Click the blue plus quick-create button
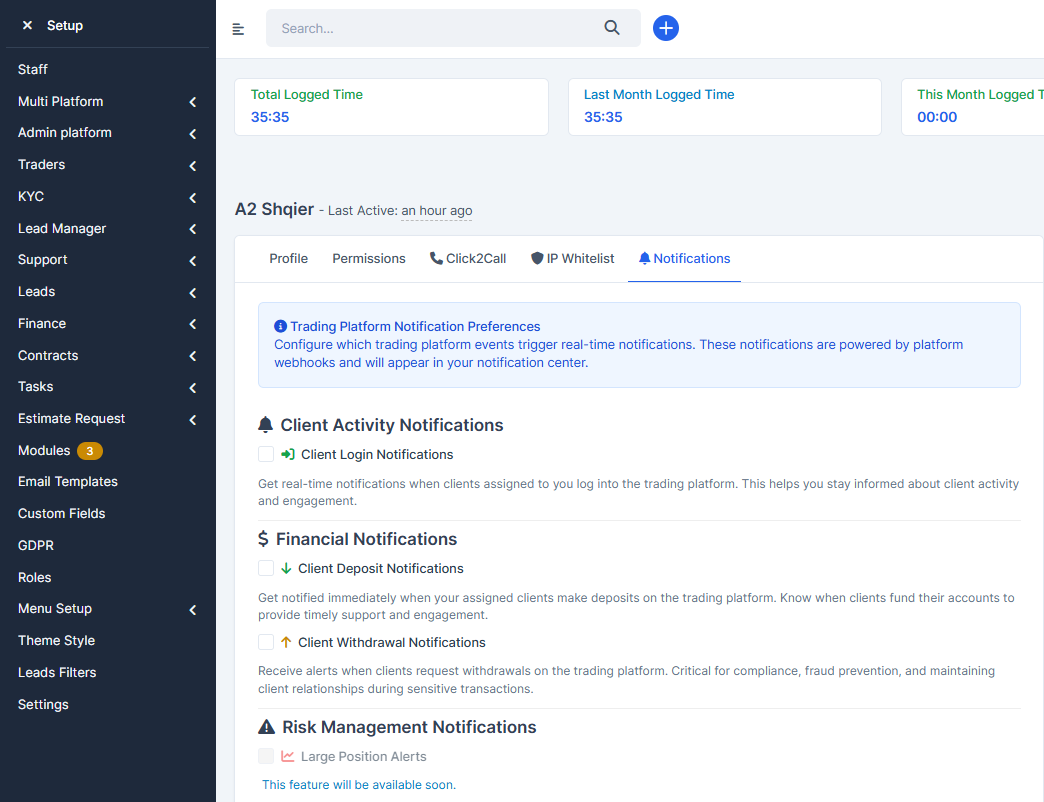Viewport: 1044px width, 802px height. pyautogui.click(x=666, y=28)
